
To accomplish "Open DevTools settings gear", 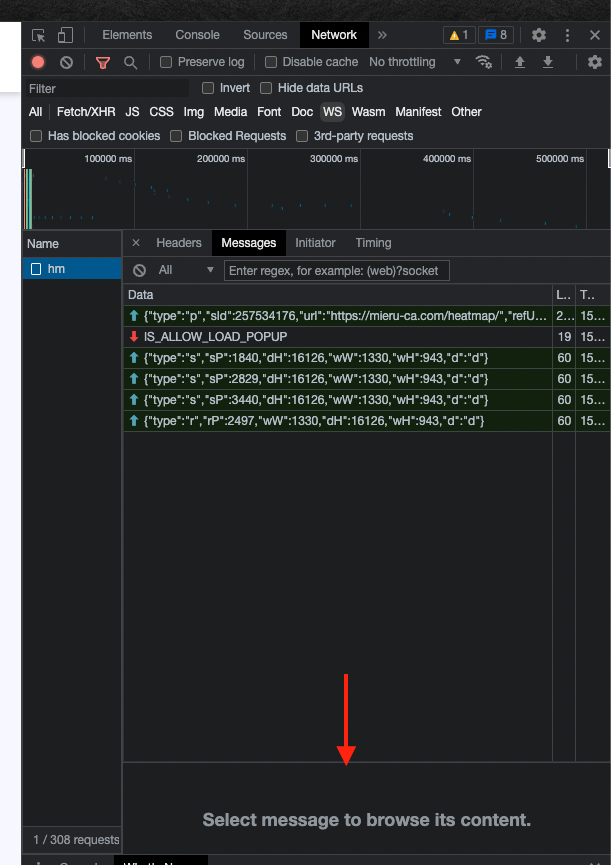I will (539, 35).
